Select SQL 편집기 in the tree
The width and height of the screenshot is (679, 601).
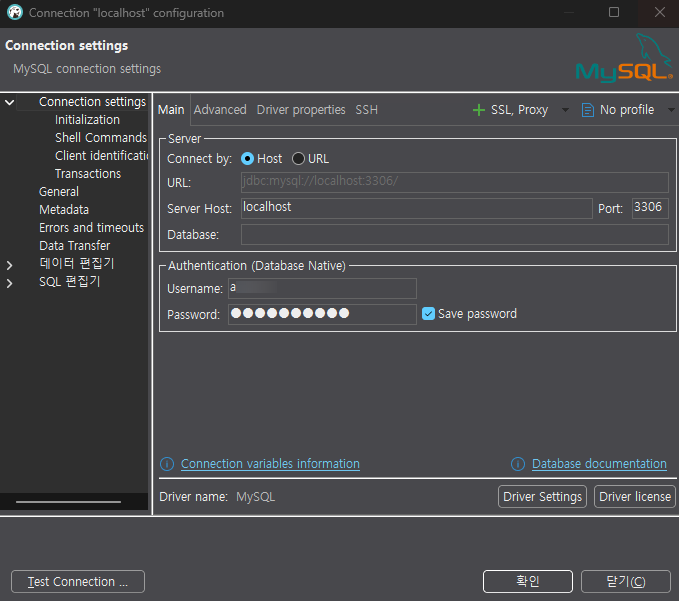tap(70, 281)
